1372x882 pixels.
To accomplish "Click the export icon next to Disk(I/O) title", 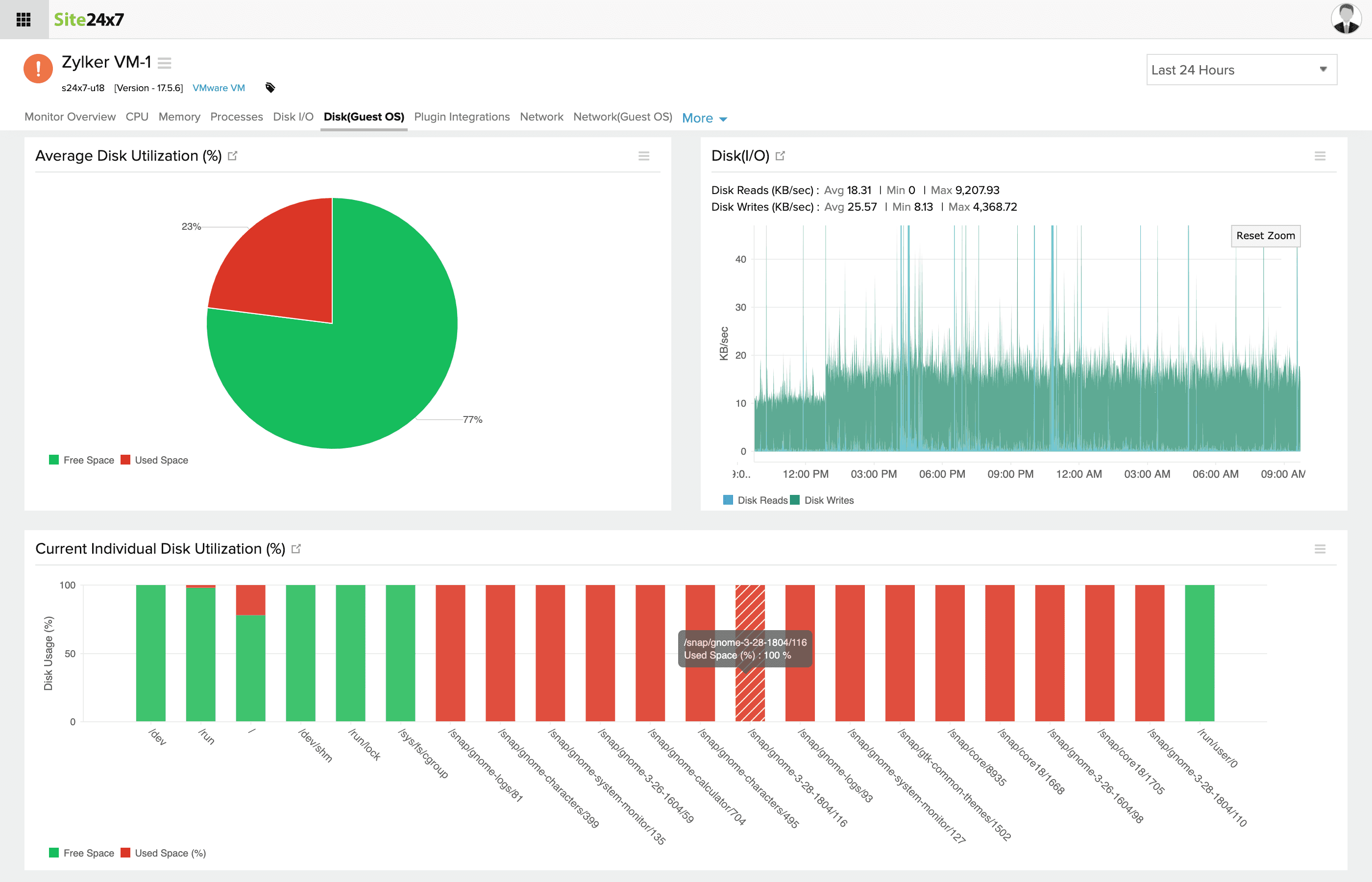I will (x=780, y=155).
